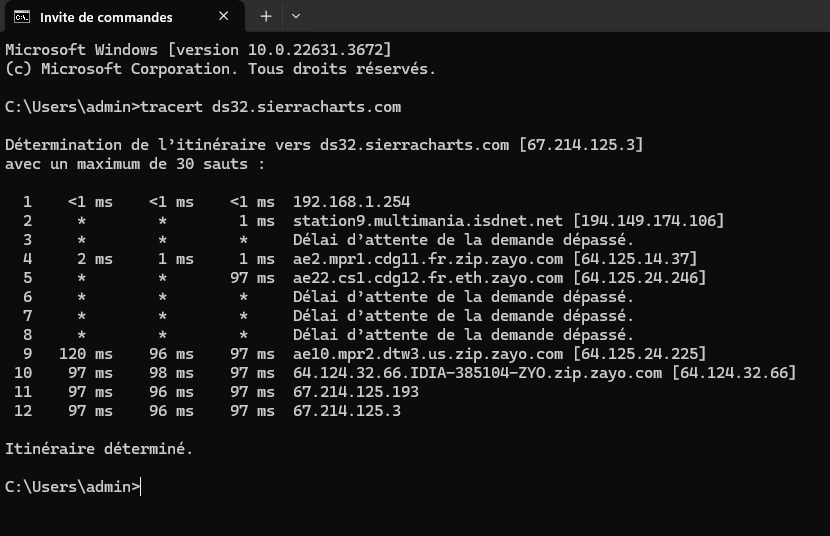Click the Itinéraire déterminé message
This screenshot has height=536, width=830.
pyautogui.click(x=99, y=449)
